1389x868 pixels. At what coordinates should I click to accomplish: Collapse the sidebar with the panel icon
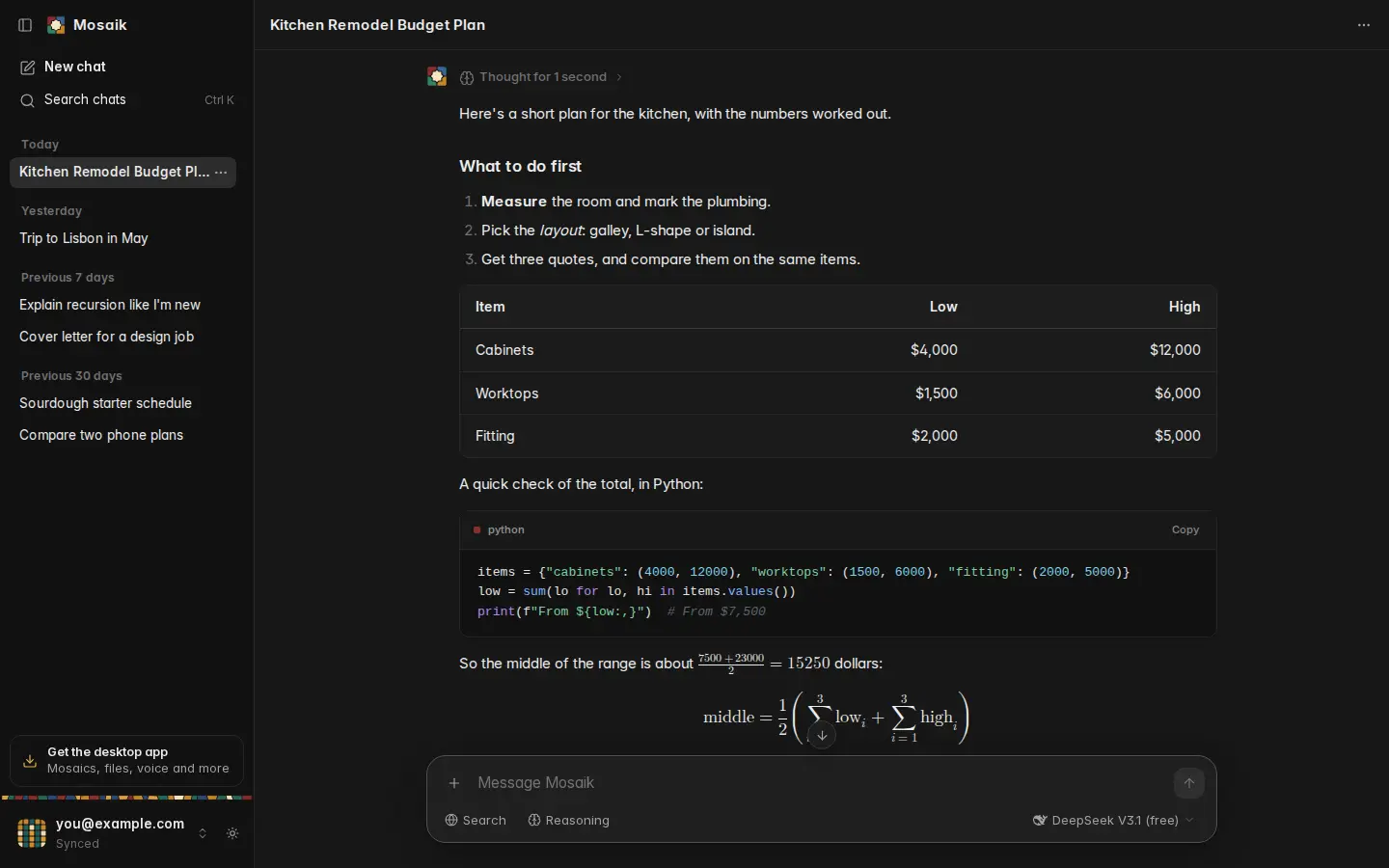coord(26,25)
